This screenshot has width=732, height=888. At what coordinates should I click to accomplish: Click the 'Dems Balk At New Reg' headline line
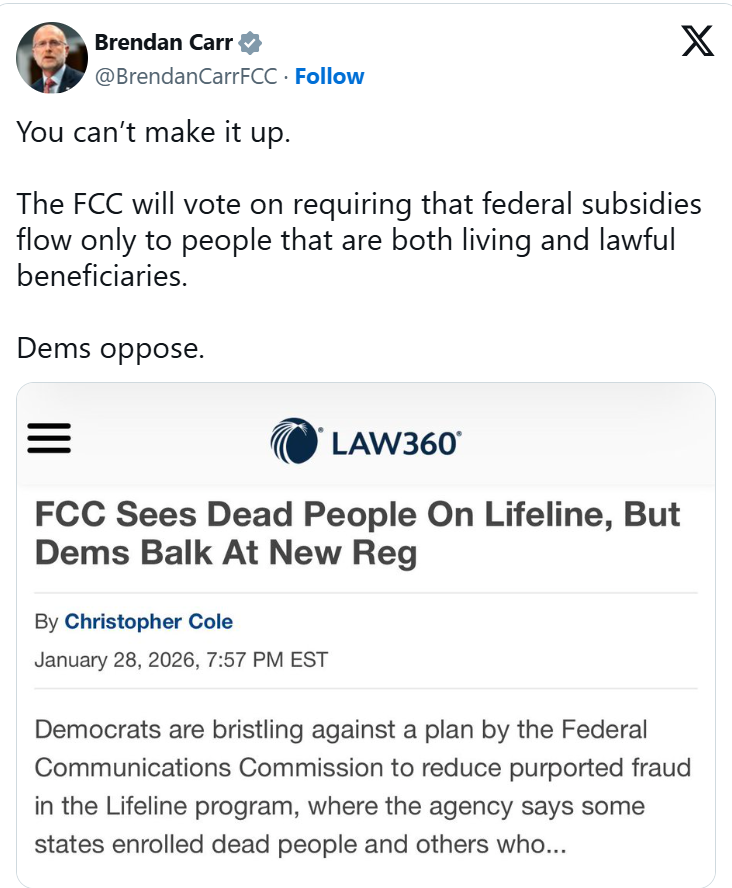[x=226, y=553]
